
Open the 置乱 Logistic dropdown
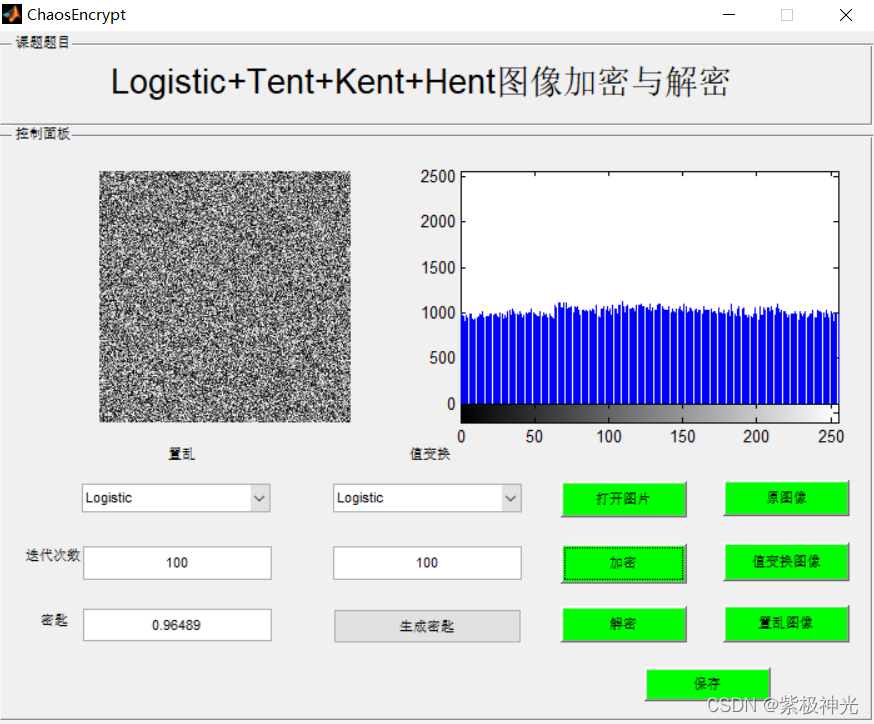[176, 498]
